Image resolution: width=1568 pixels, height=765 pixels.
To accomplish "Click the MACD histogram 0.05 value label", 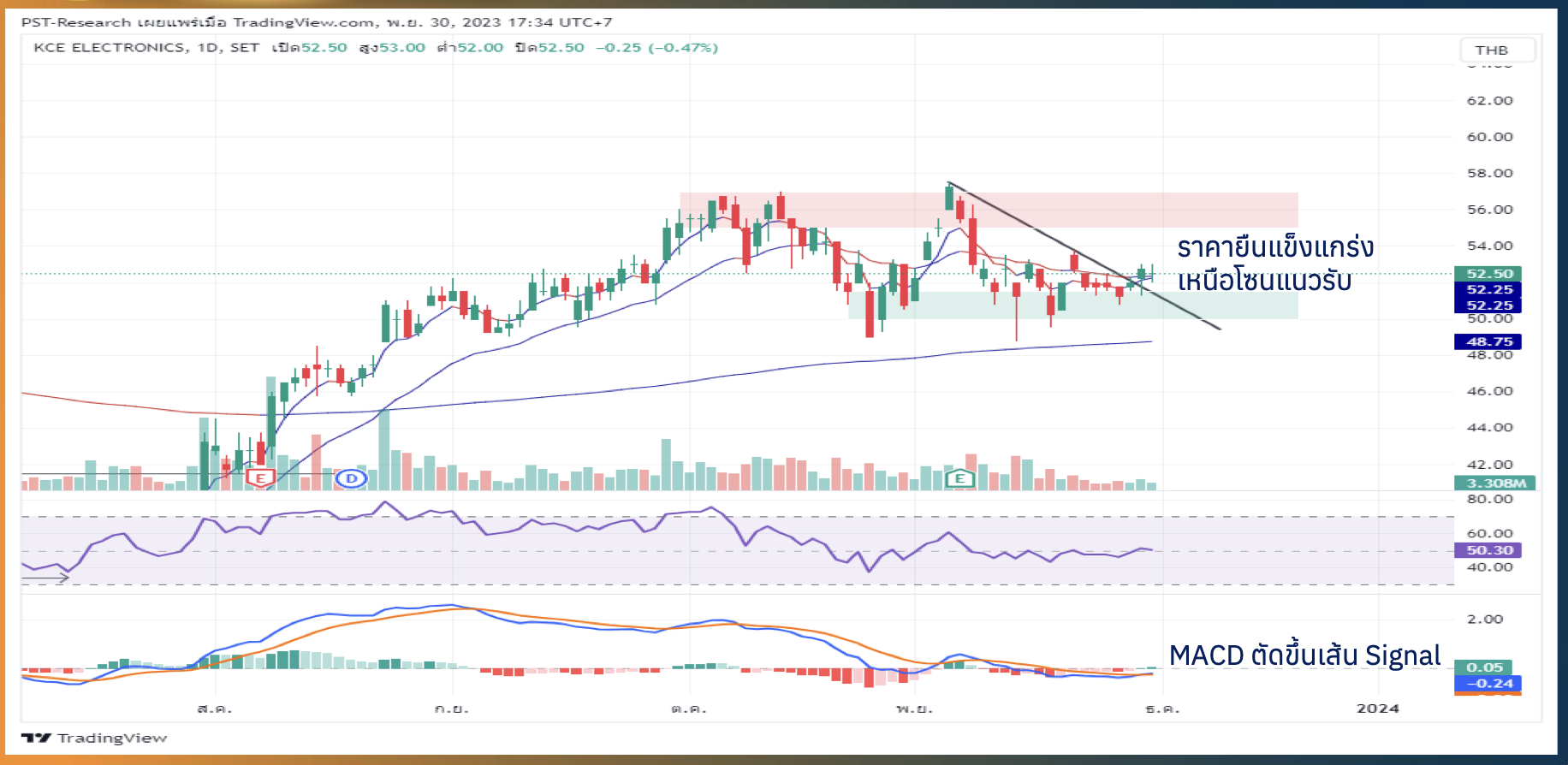I will [x=1483, y=667].
